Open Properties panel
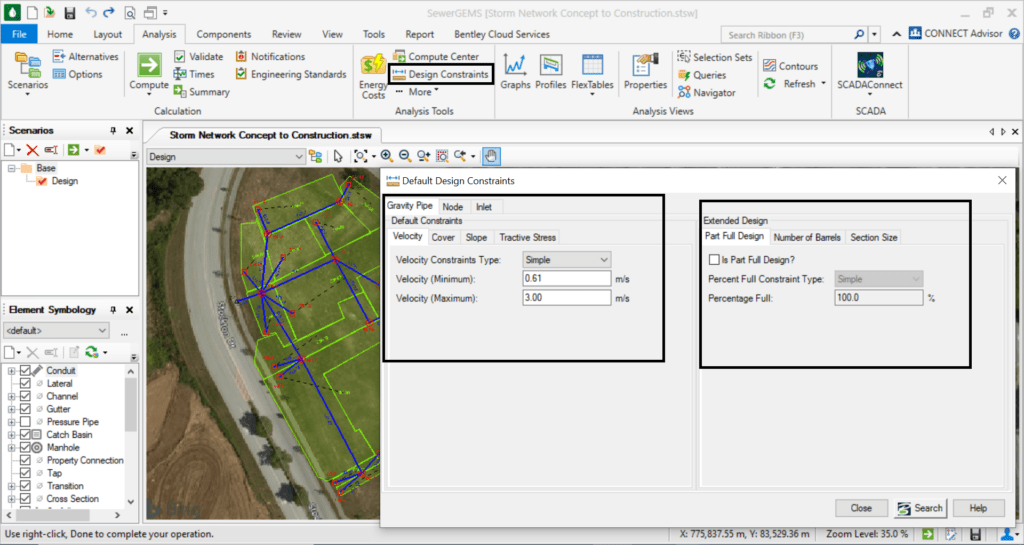This screenshot has height=545, width=1024. click(645, 72)
